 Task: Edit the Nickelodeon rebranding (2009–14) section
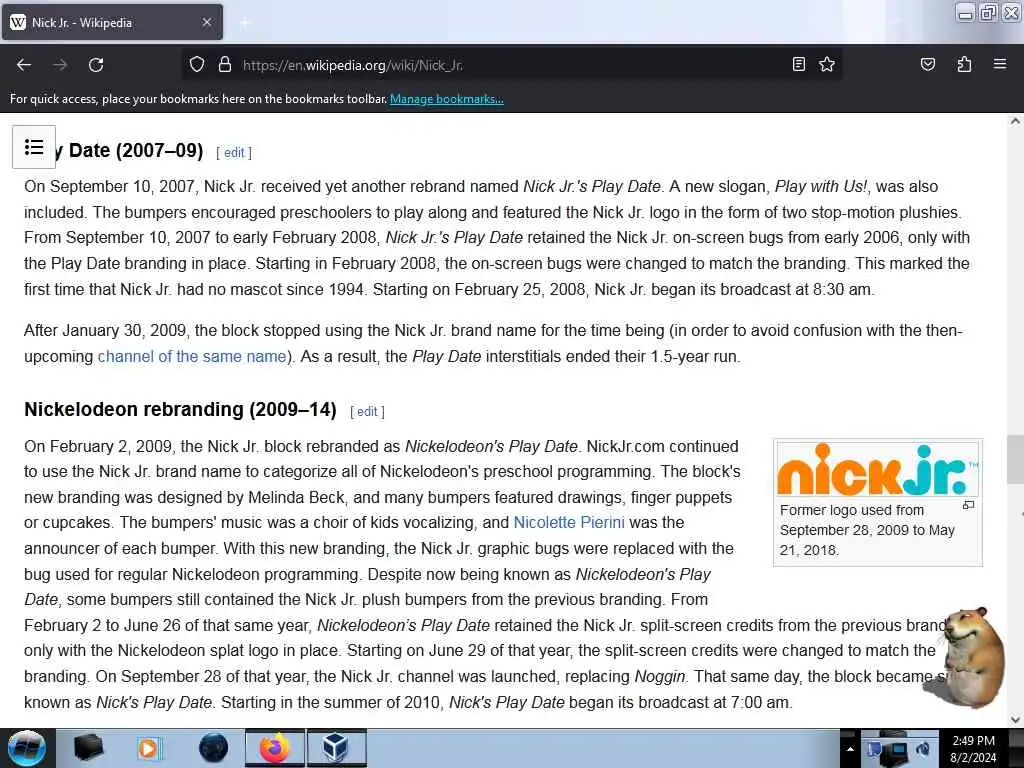(367, 411)
